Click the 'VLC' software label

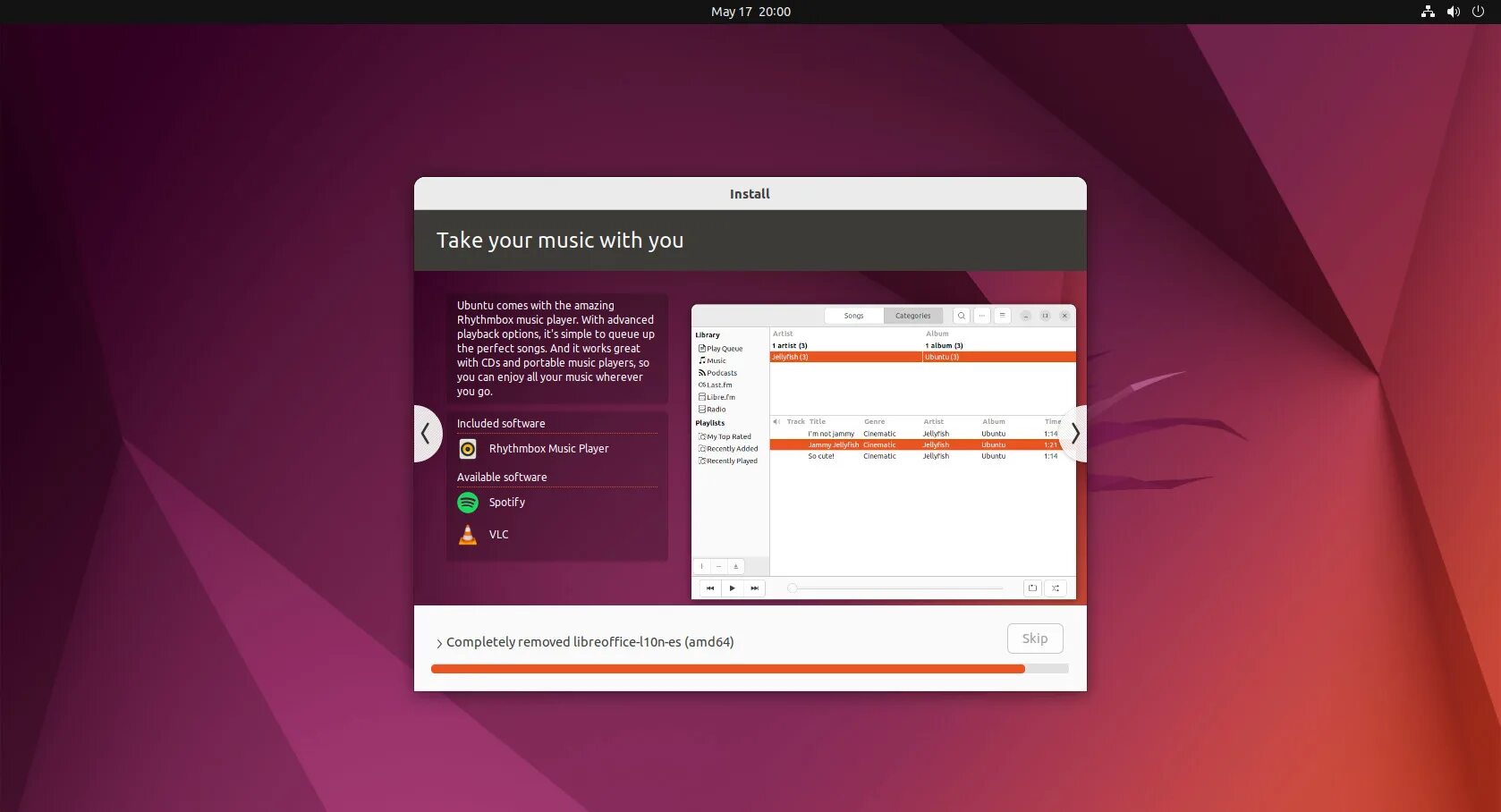click(498, 535)
